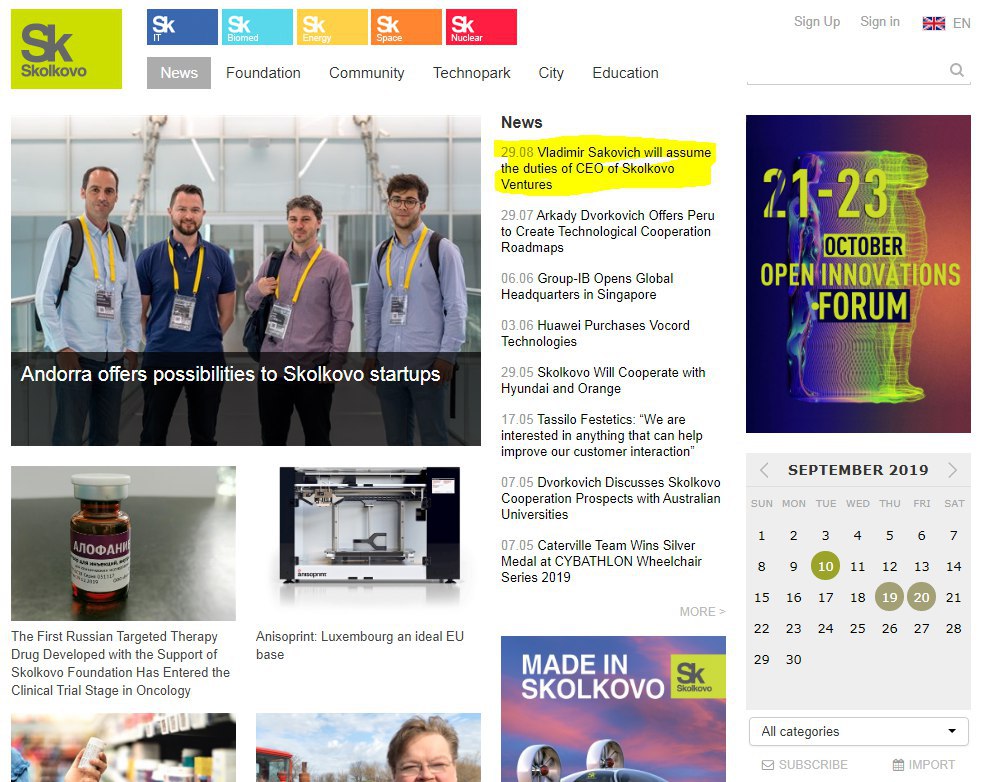
Task: Open the Sk Nuclear cluster icon
Action: [481, 27]
